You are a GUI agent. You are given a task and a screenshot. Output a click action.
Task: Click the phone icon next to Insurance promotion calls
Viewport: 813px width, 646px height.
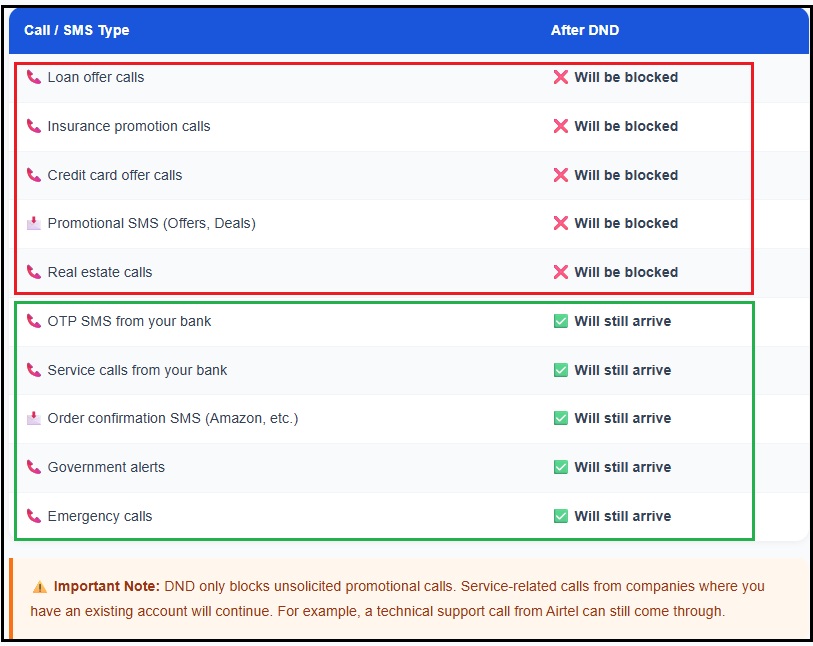[34, 126]
